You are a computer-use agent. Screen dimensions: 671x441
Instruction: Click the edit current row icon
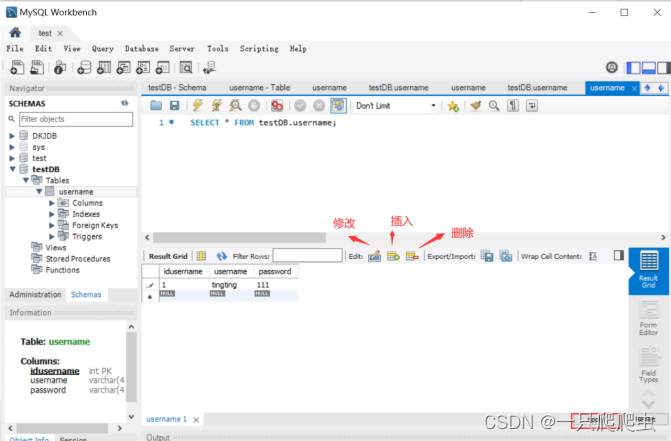(x=374, y=256)
